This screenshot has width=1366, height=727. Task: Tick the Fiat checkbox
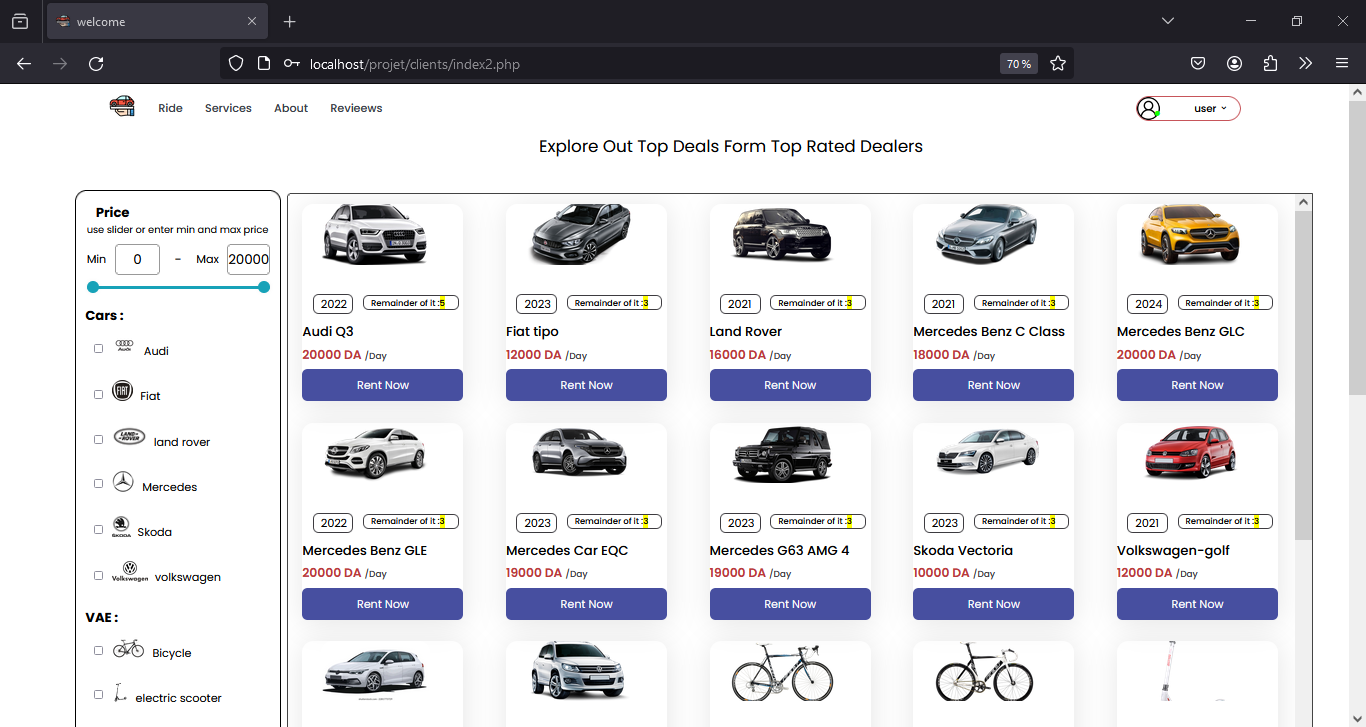point(98,394)
